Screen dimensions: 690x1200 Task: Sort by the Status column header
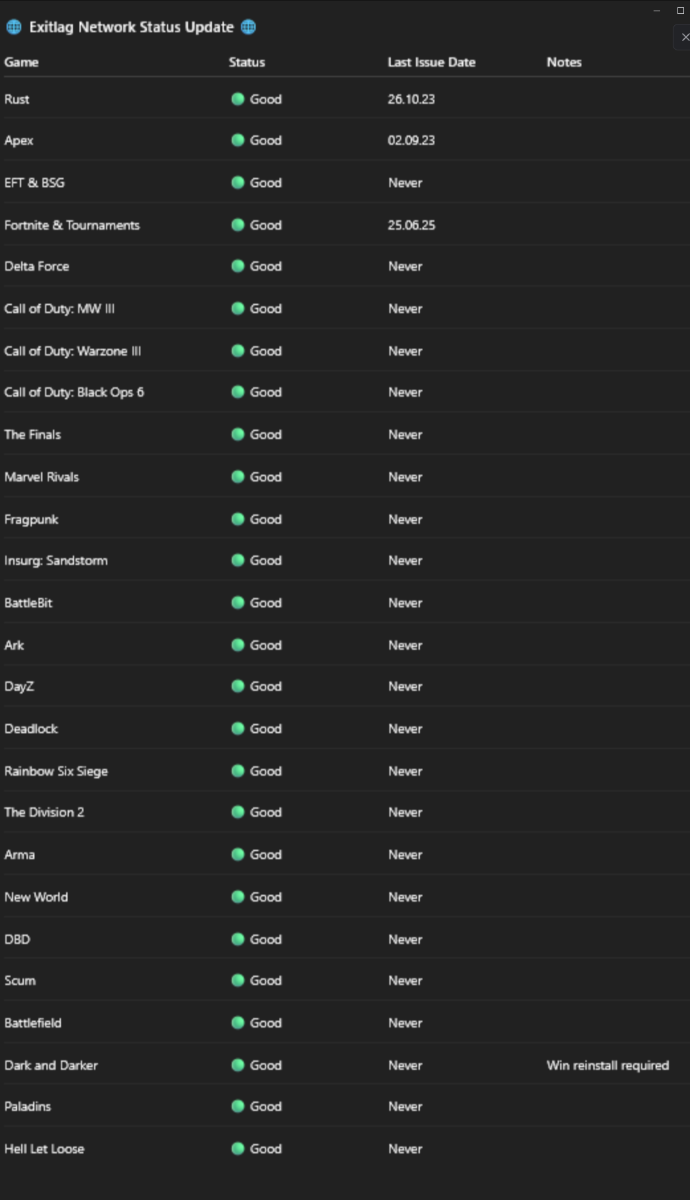click(x=247, y=62)
